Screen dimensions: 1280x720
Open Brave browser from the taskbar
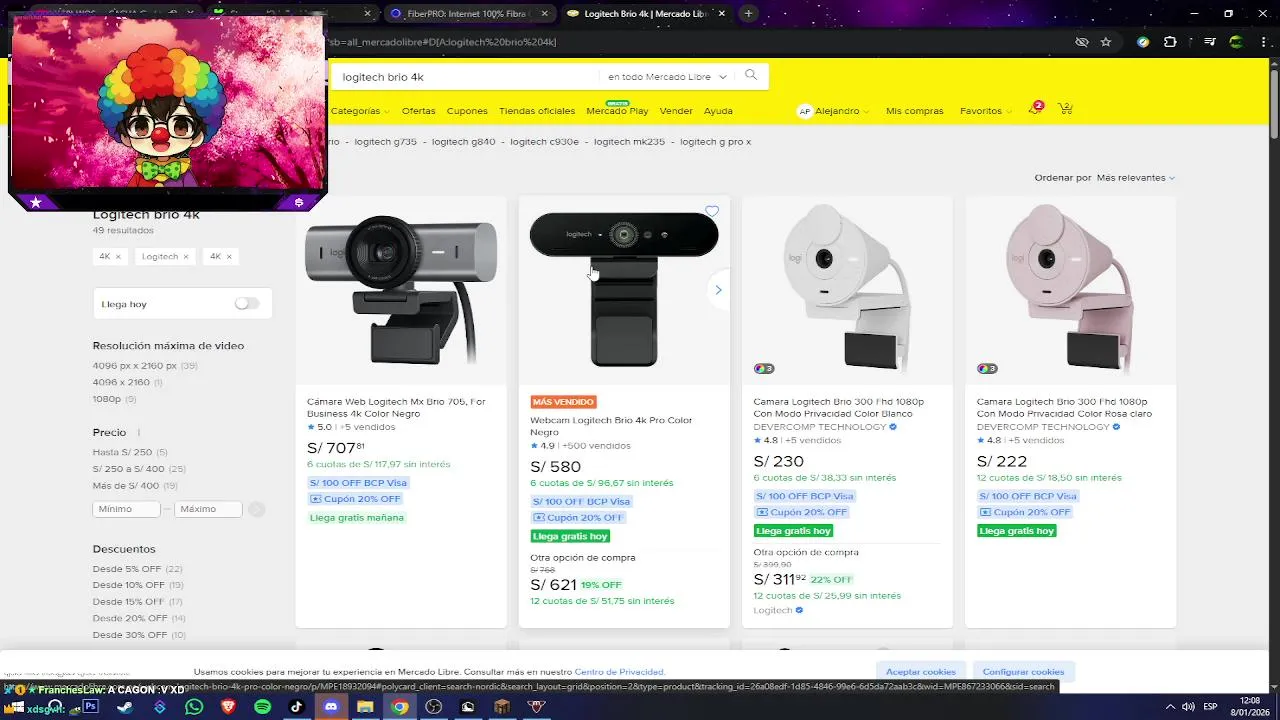click(x=228, y=706)
